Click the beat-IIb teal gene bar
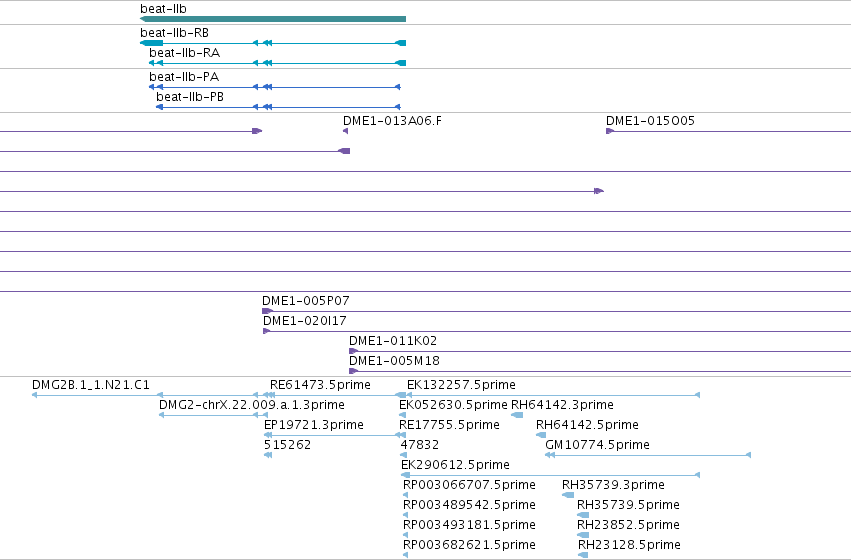The image size is (851, 560). tap(273, 19)
